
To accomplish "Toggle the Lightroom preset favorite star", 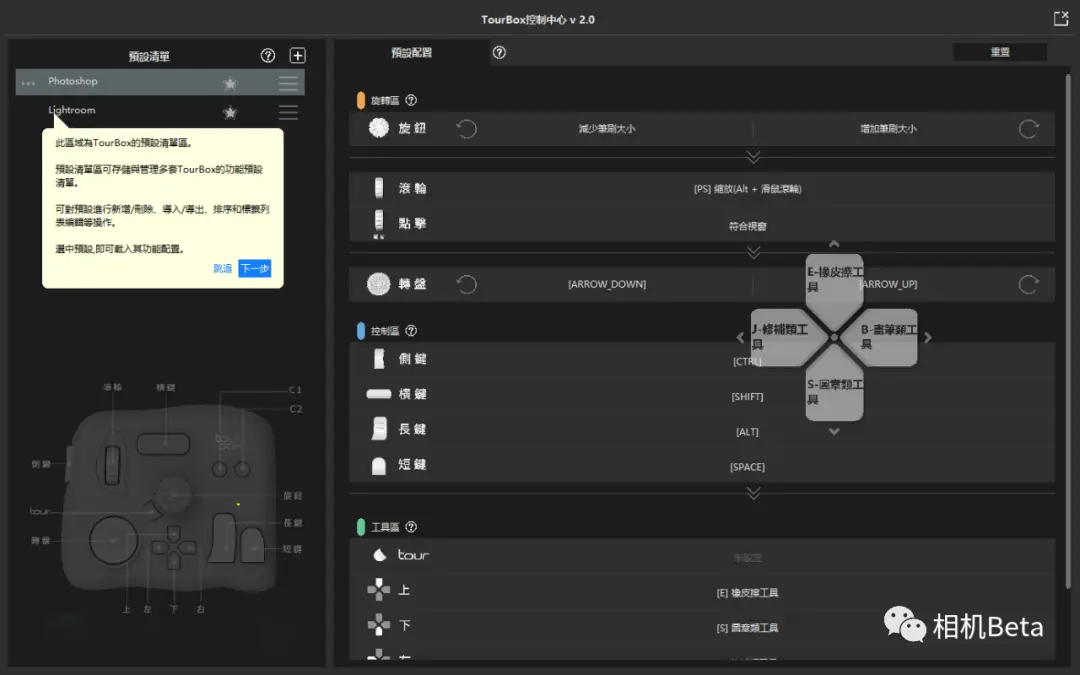I will tap(231, 112).
